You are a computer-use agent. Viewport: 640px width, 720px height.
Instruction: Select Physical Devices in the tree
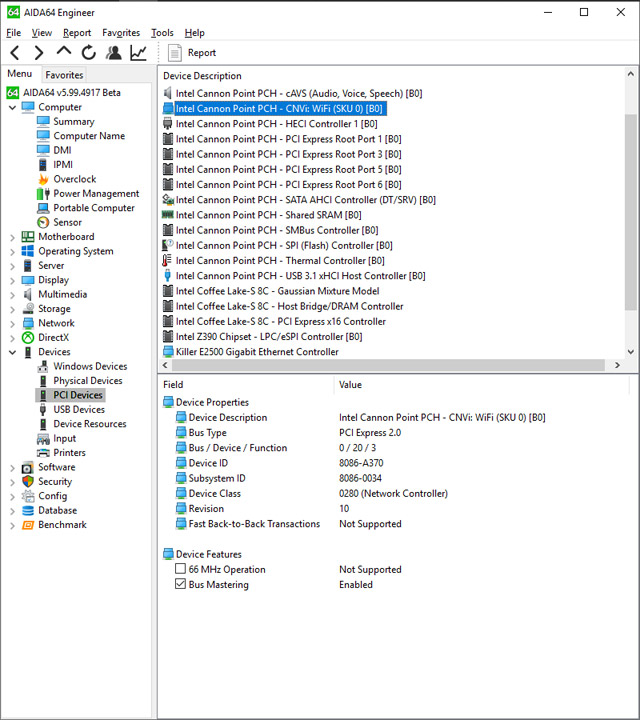pos(88,381)
